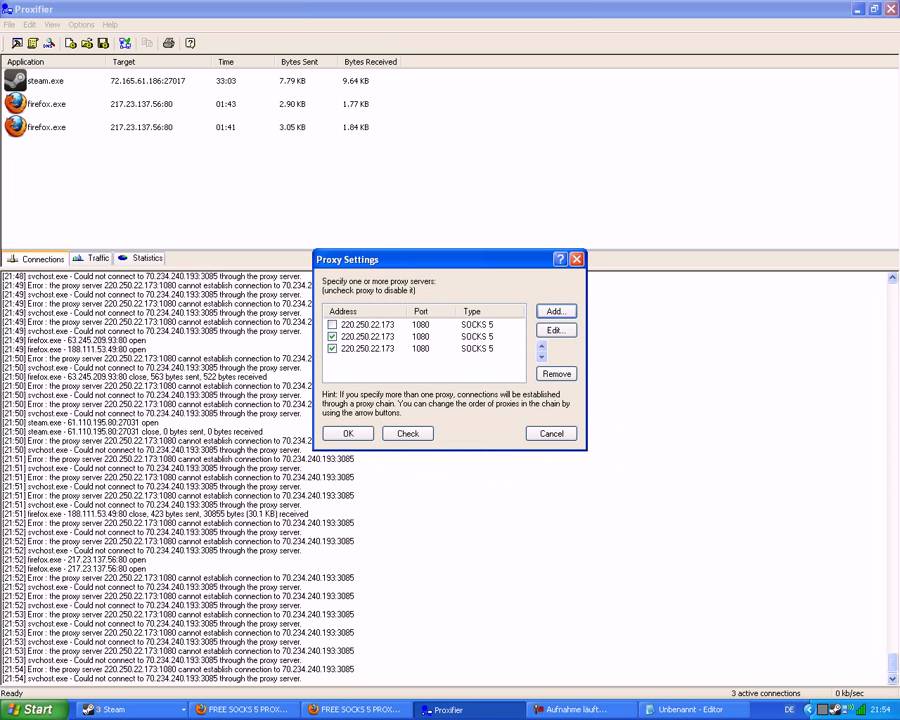Click the second FREE SOCKS 5 PROX taskbar button

click(358, 710)
